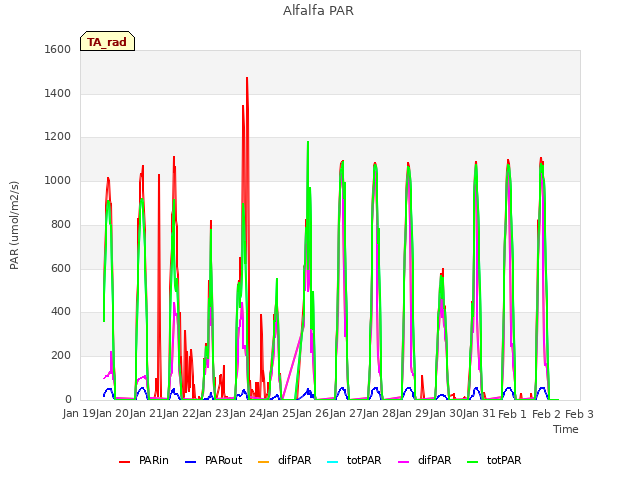Click the Feb 1 x-axis tick label

(x=512, y=414)
